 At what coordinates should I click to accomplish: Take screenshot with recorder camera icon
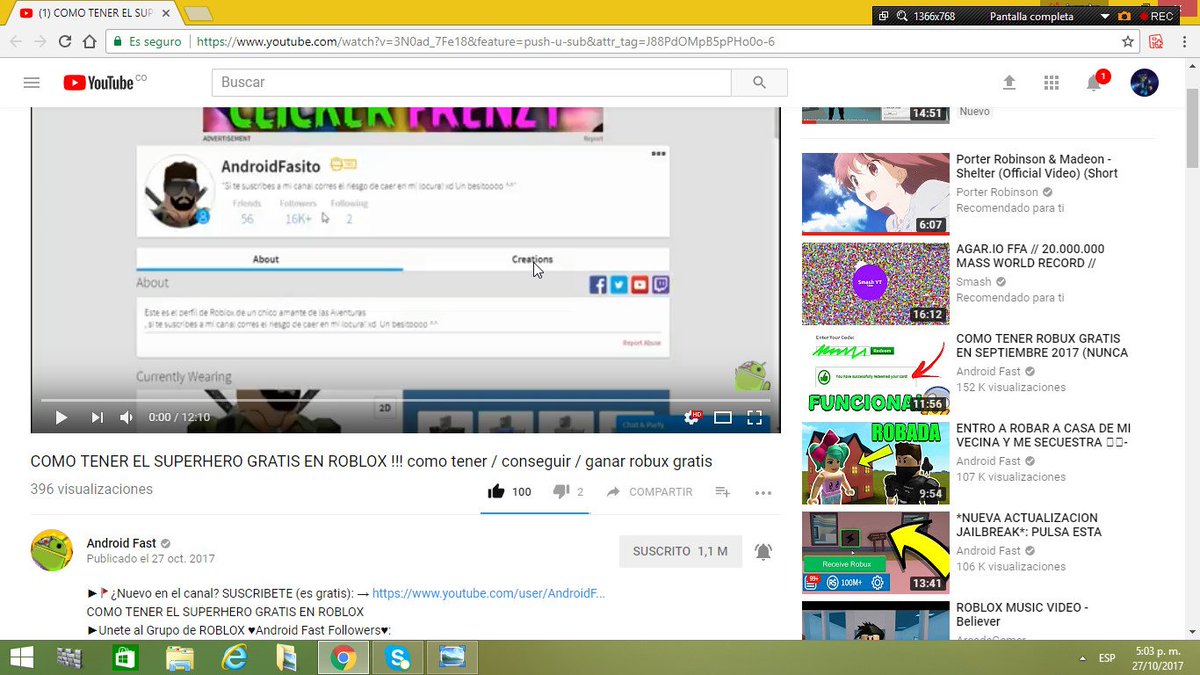[x=1125, y=16]
